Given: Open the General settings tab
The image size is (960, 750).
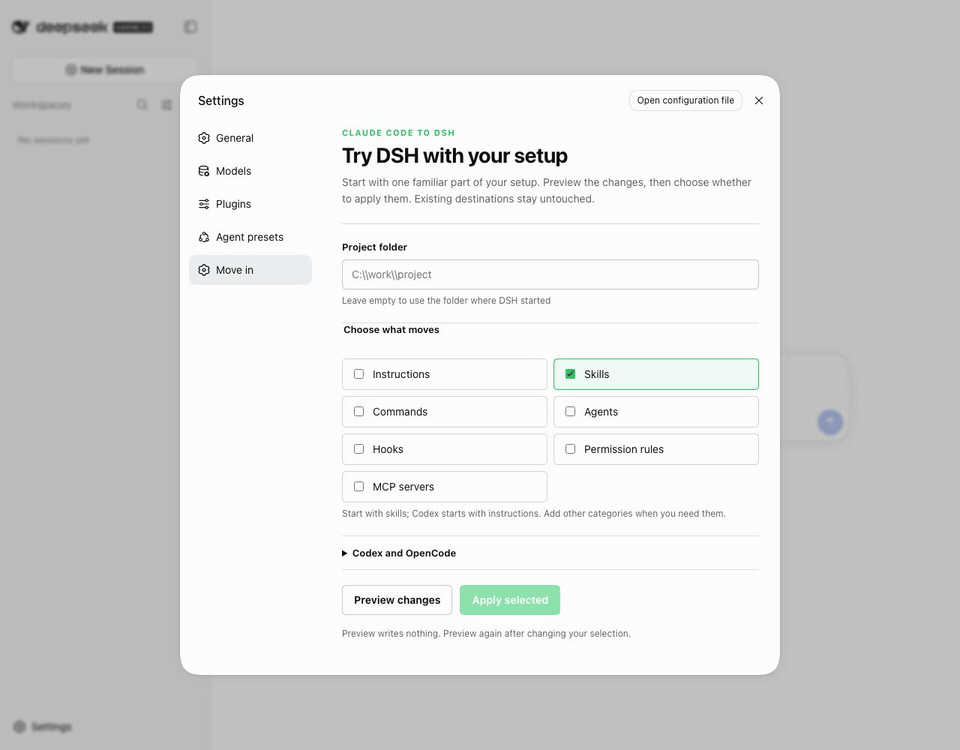Looking at the screenshot, I should point(250,138).
